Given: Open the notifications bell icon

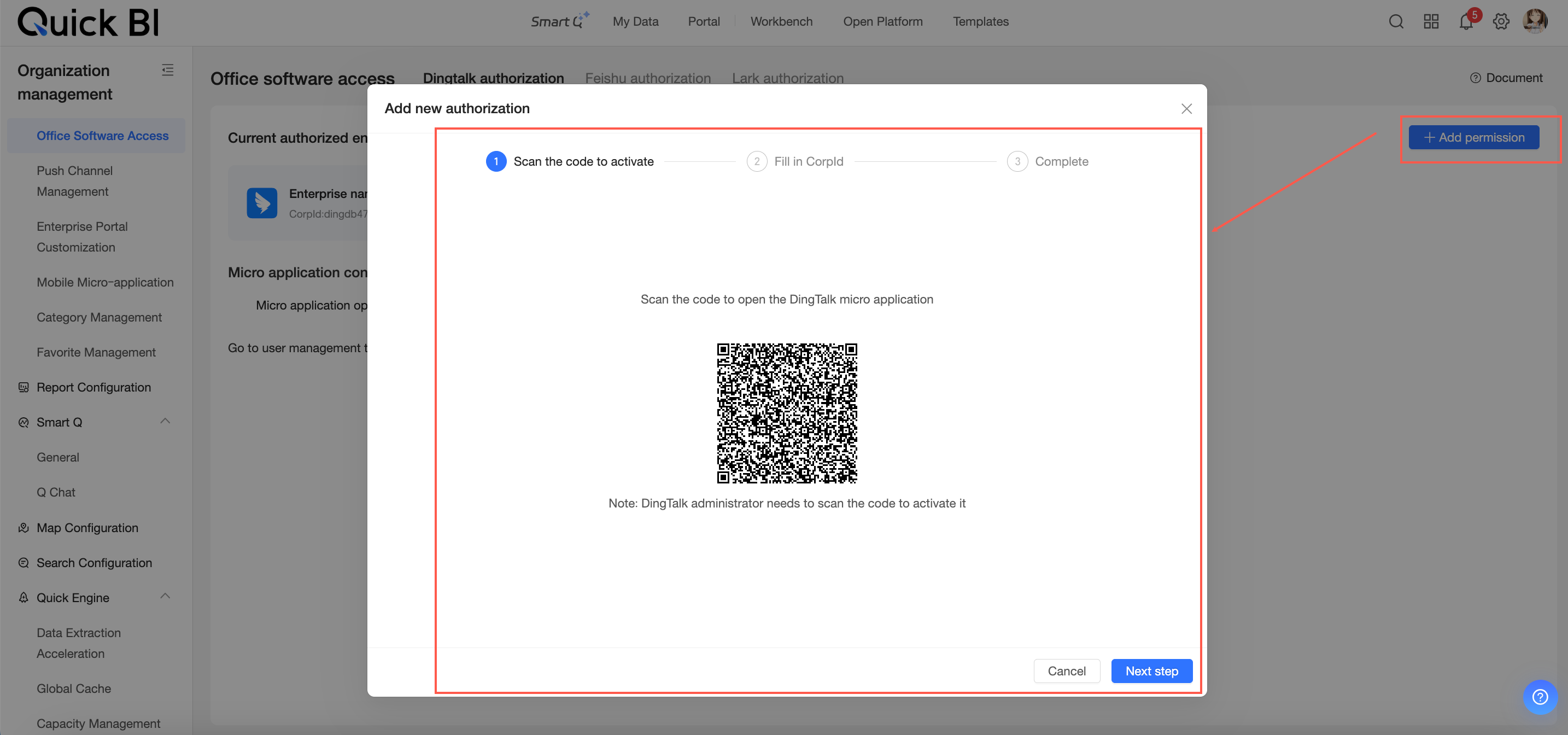Looking at the screenshot, I should pyautogui.click(x=1466, y=22).
